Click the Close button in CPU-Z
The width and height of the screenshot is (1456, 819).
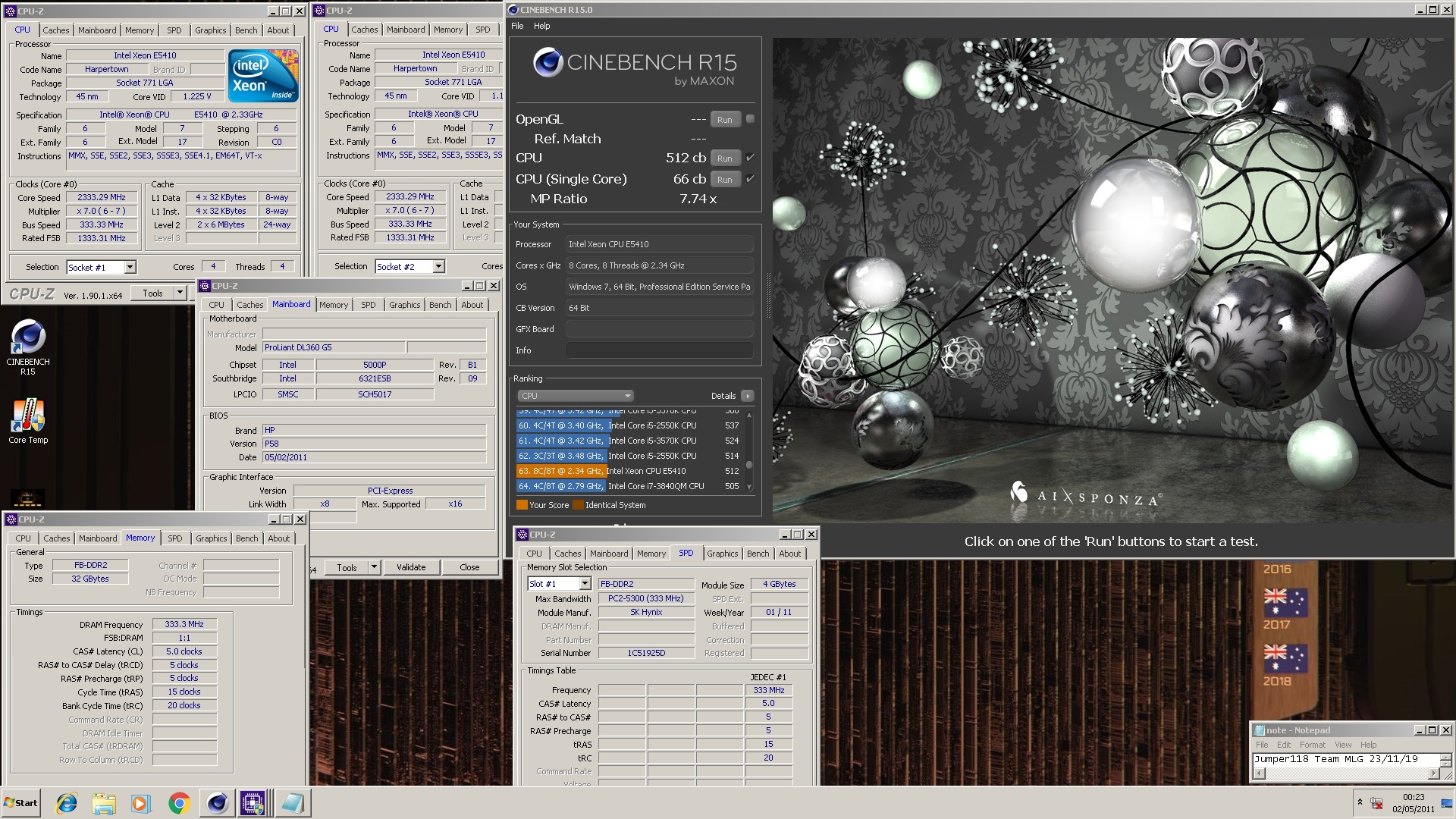coord(469,567)
